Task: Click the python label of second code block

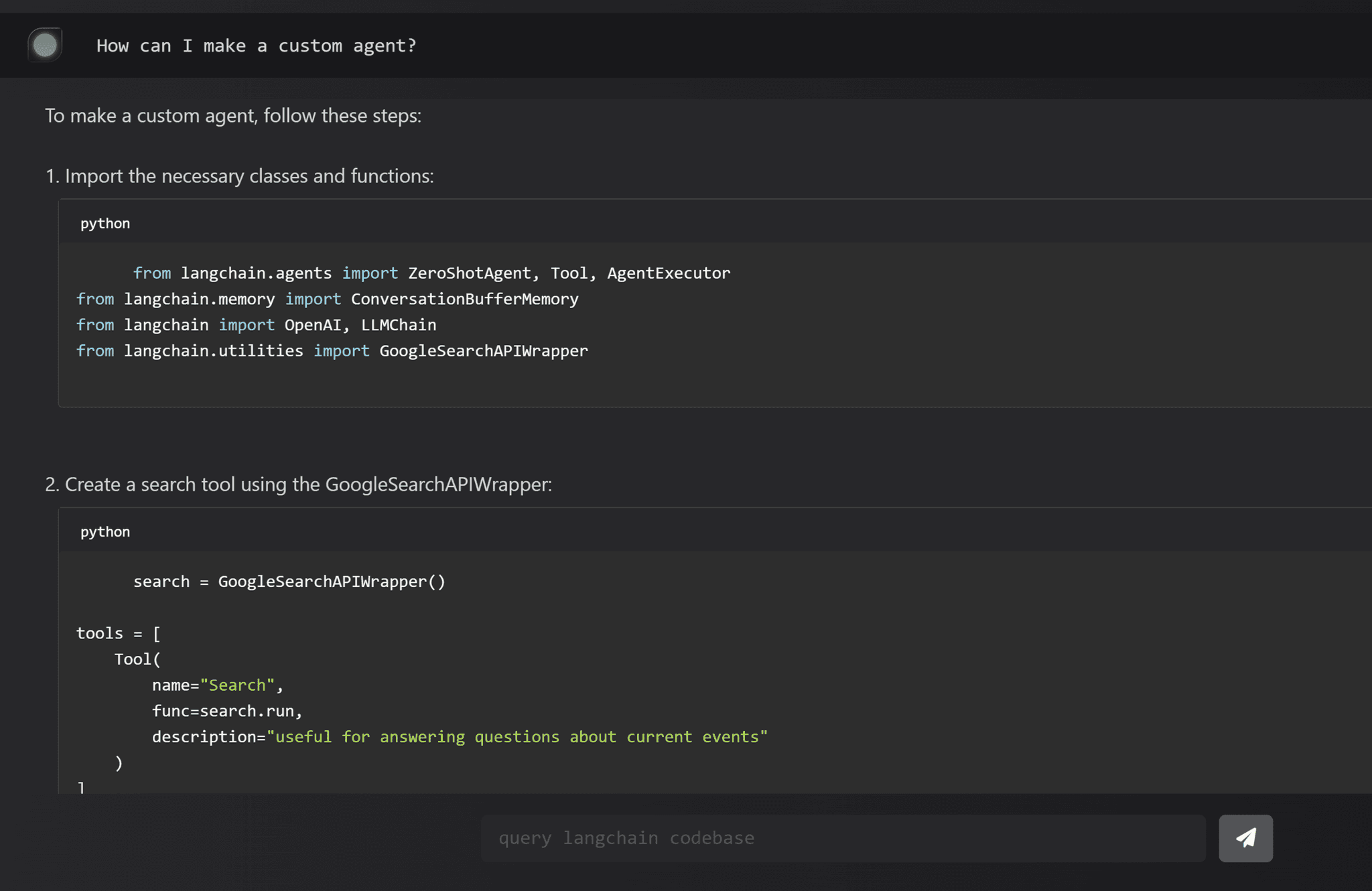Action: click(105, 531)
